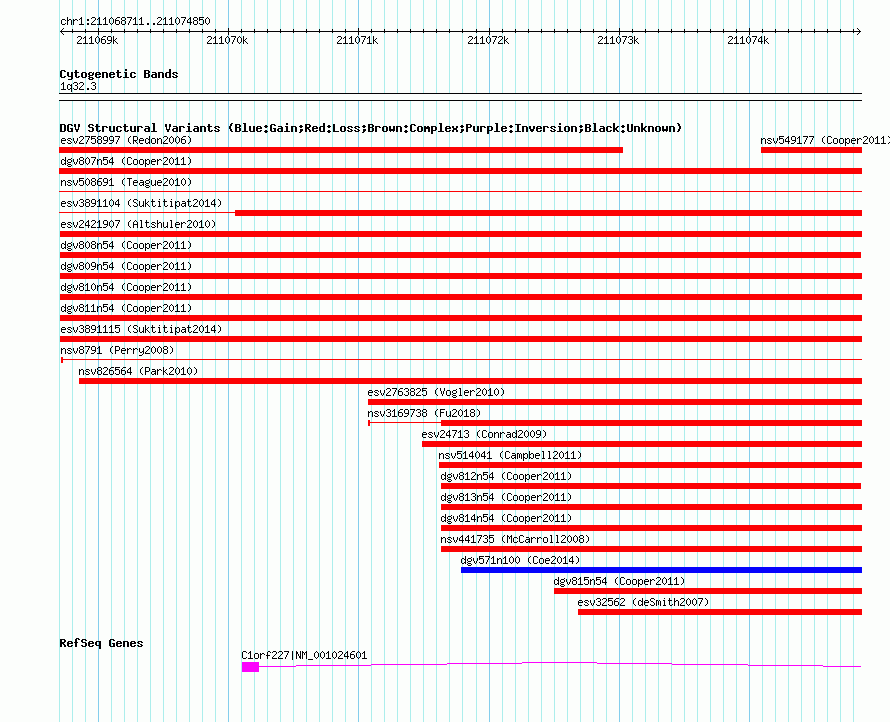Select nsv441735 (McCarroll2008) label

coord(515,539)
